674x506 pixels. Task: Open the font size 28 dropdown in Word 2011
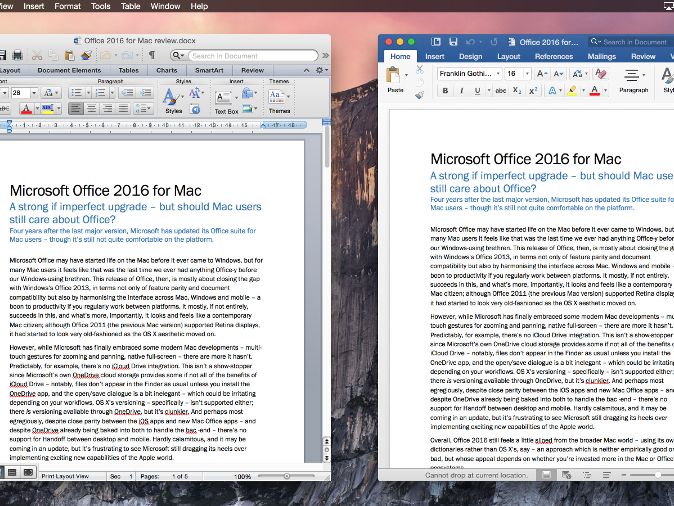[x=34, y=92]
